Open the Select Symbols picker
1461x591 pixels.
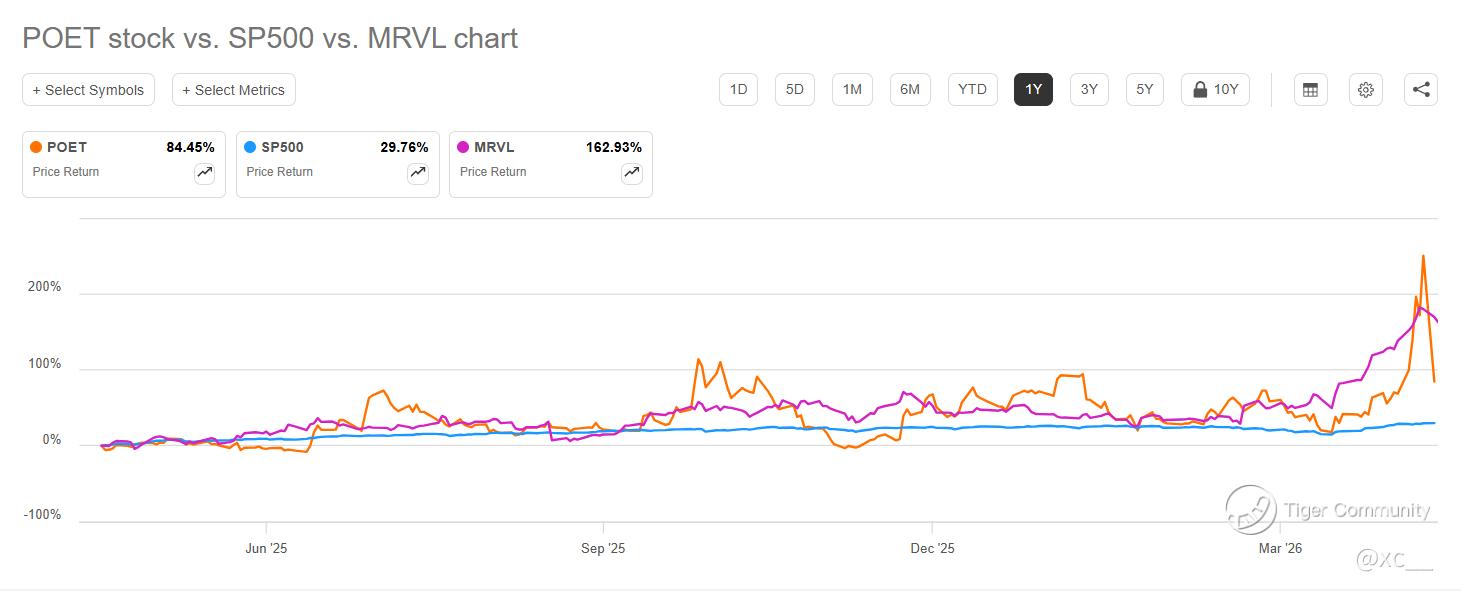point(88,90)
